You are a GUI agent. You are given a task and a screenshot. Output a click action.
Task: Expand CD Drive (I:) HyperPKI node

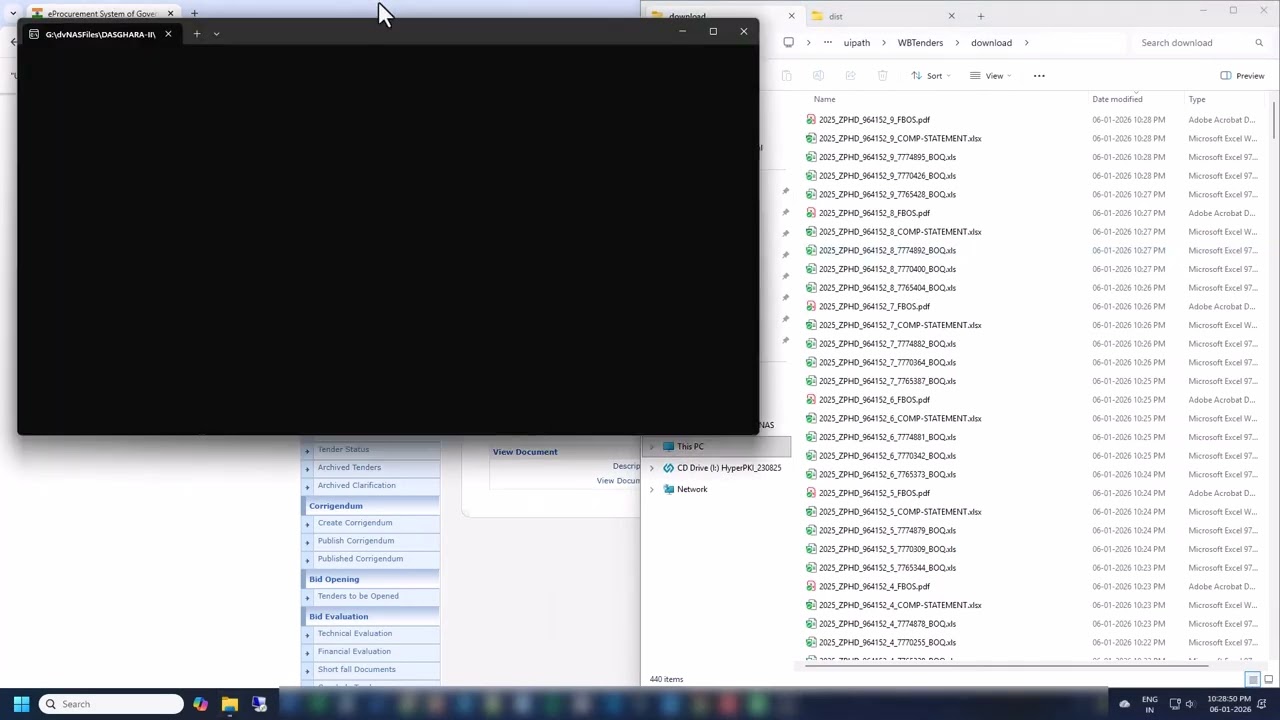(652, 468)
